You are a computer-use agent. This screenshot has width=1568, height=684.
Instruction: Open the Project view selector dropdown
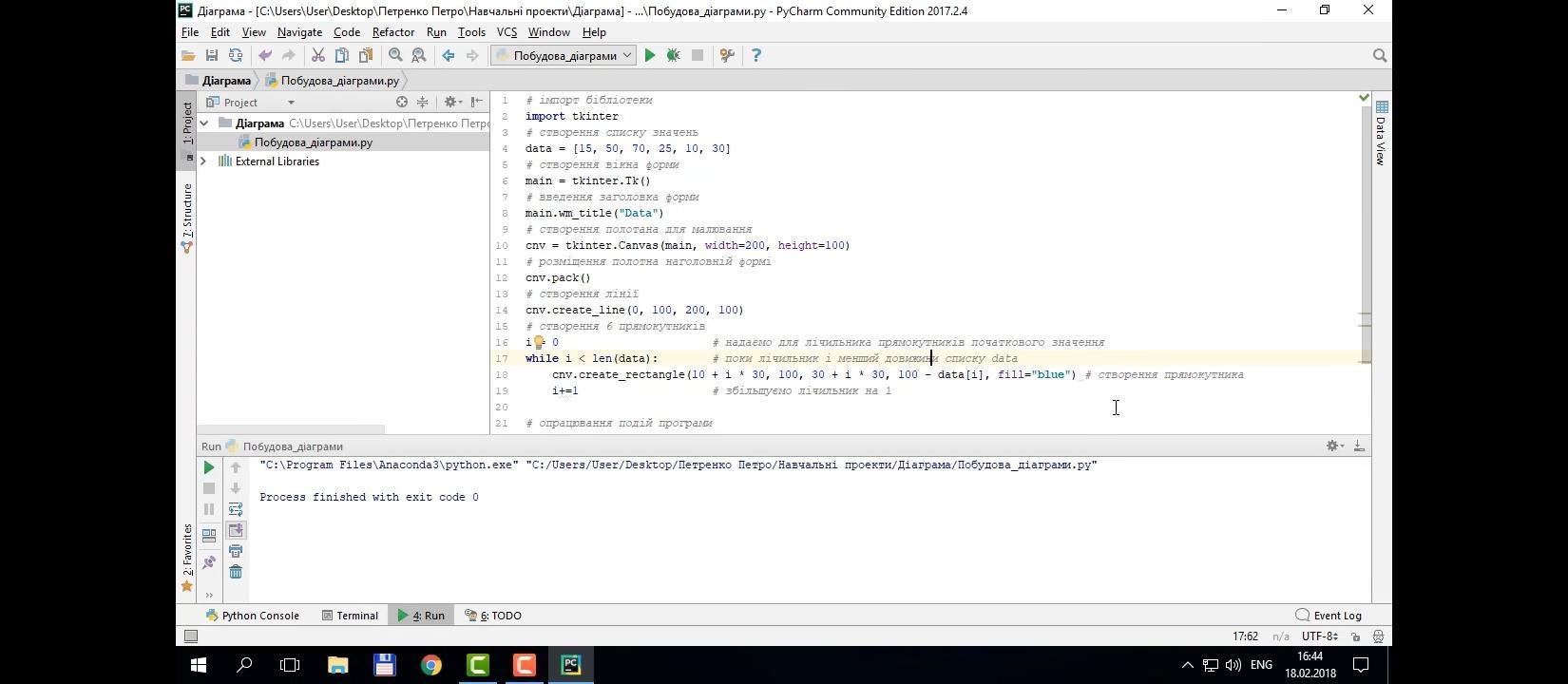click(291, 103)
